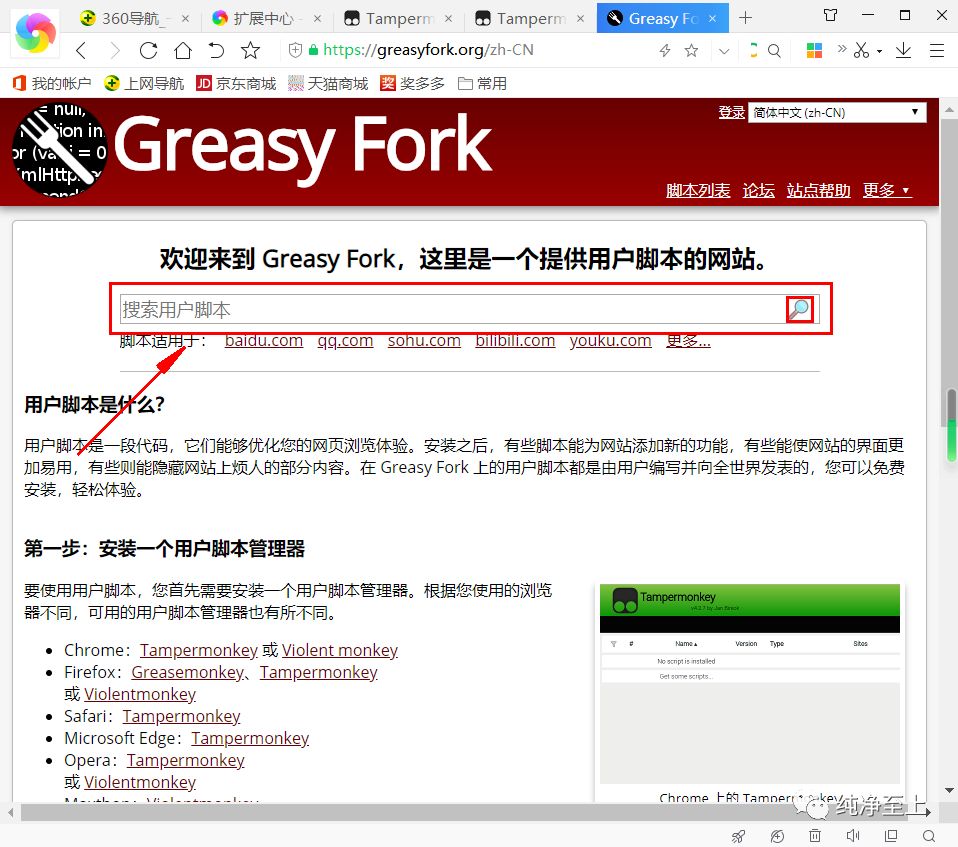The height and width of the screenshot is (847, 958).
Task: Close the Greasy Fork tab
Action: 712,18
